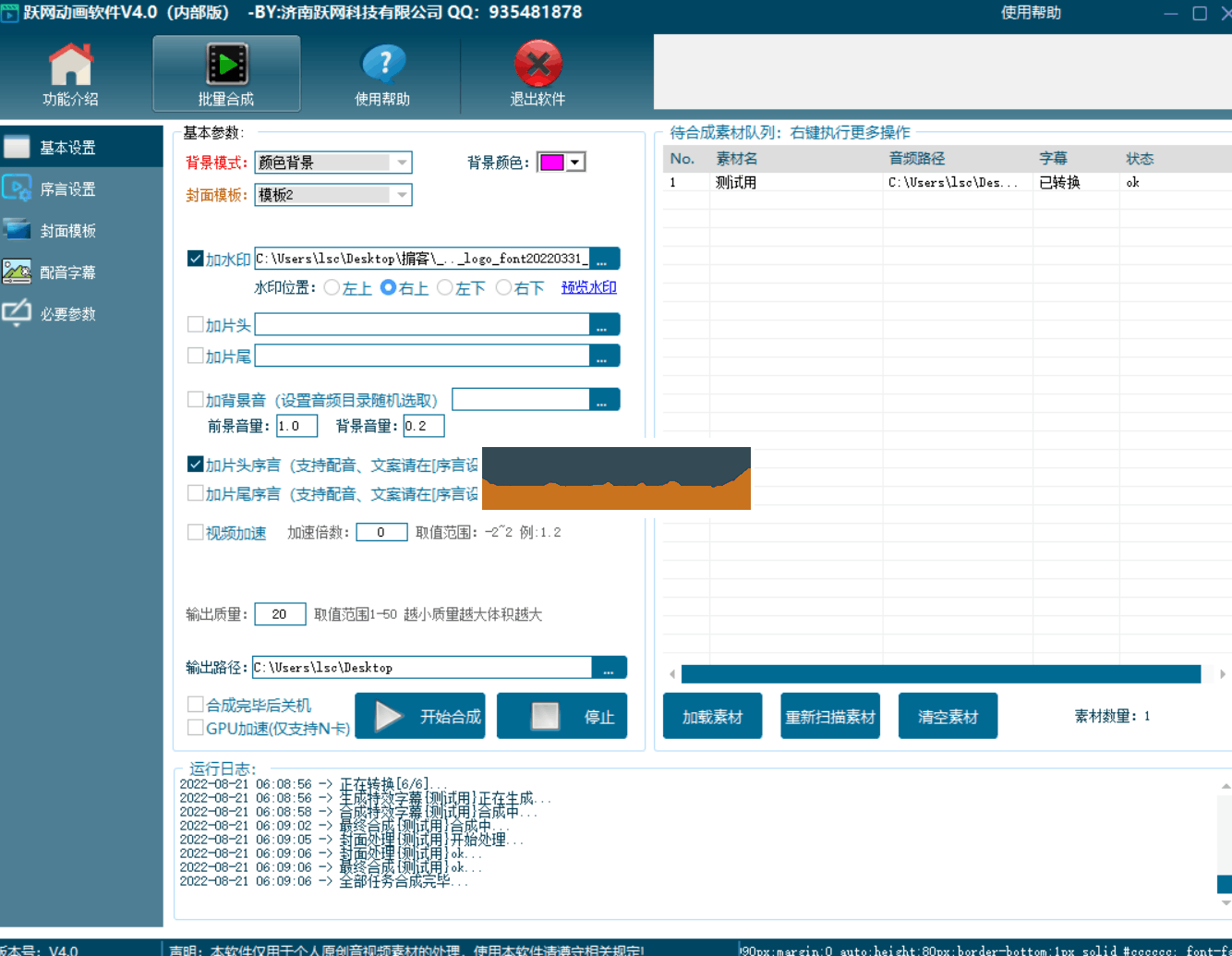
Task: Click 加速倍数 input field
Action: click(382, 532)
